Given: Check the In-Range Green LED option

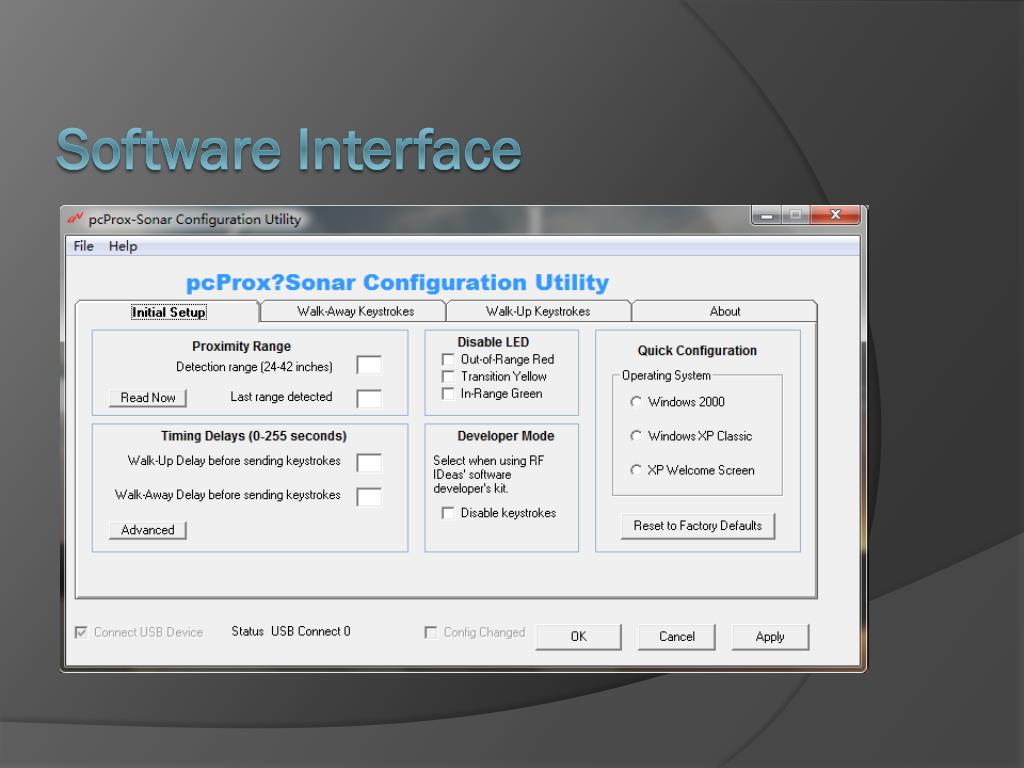Looking at the screenshot, I should pyautogui.click(x=448, y=394).
